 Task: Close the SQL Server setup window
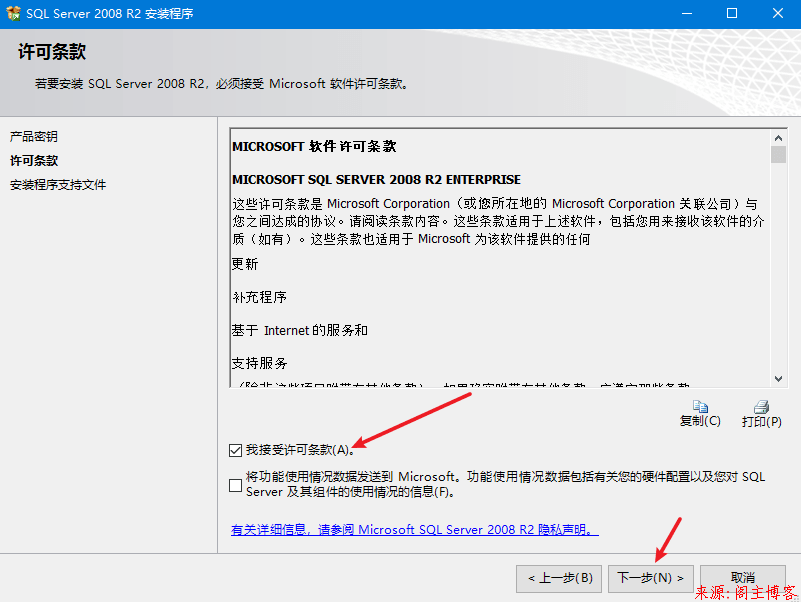(778, 13)
